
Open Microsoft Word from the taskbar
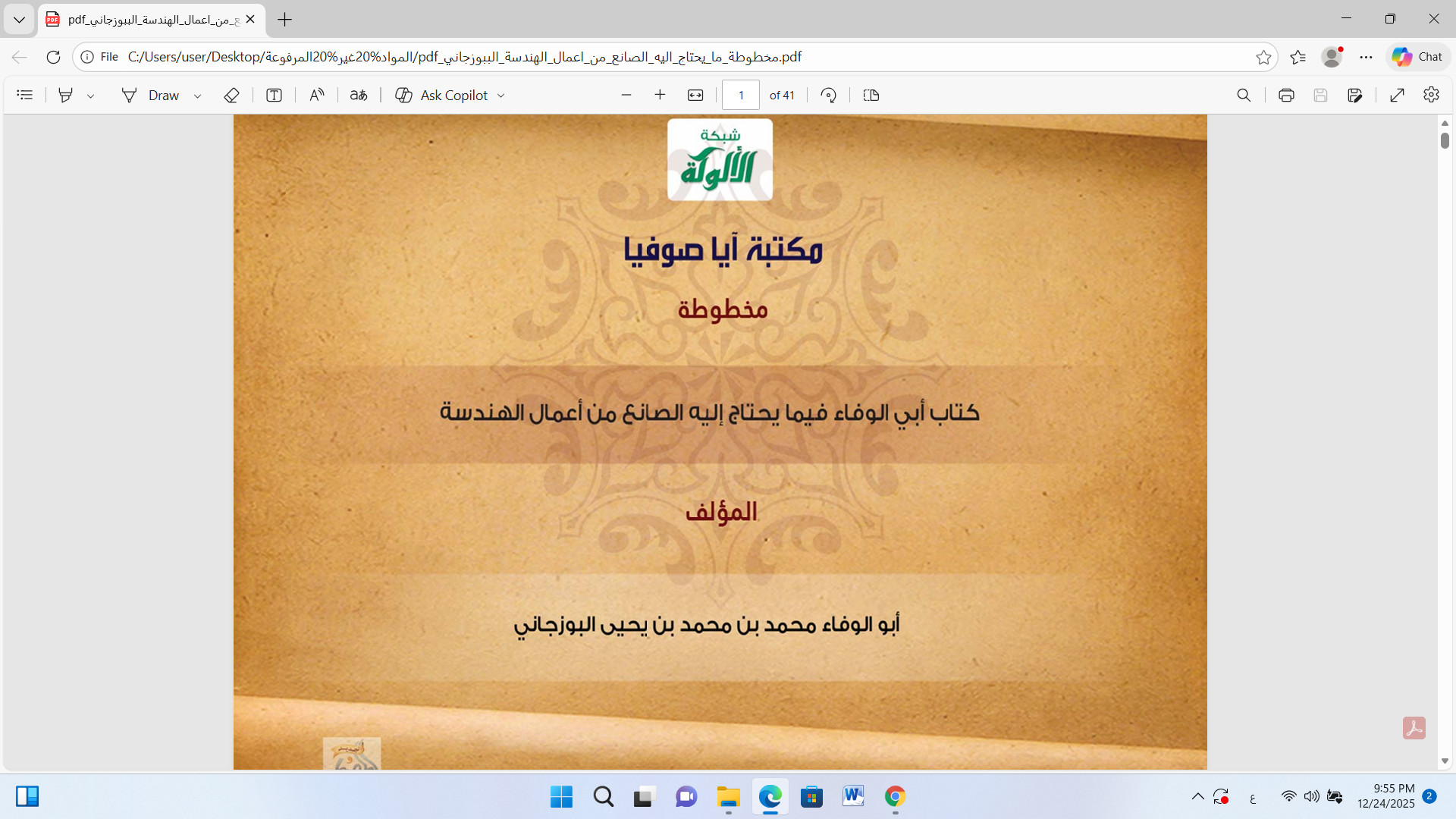click(853, 797)
